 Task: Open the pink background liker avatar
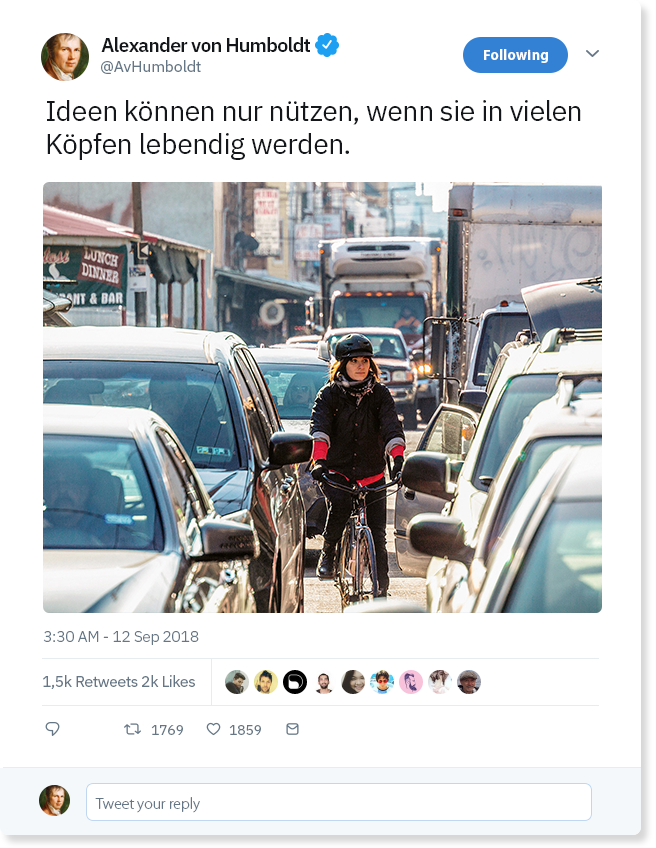pyautogui.click(x=411, y=681)
